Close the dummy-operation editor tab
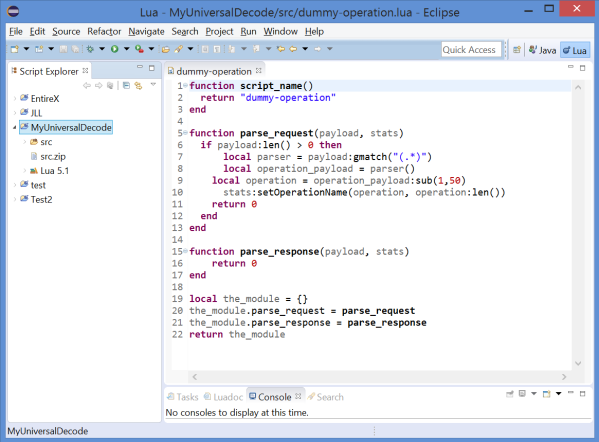 [259, 71]
